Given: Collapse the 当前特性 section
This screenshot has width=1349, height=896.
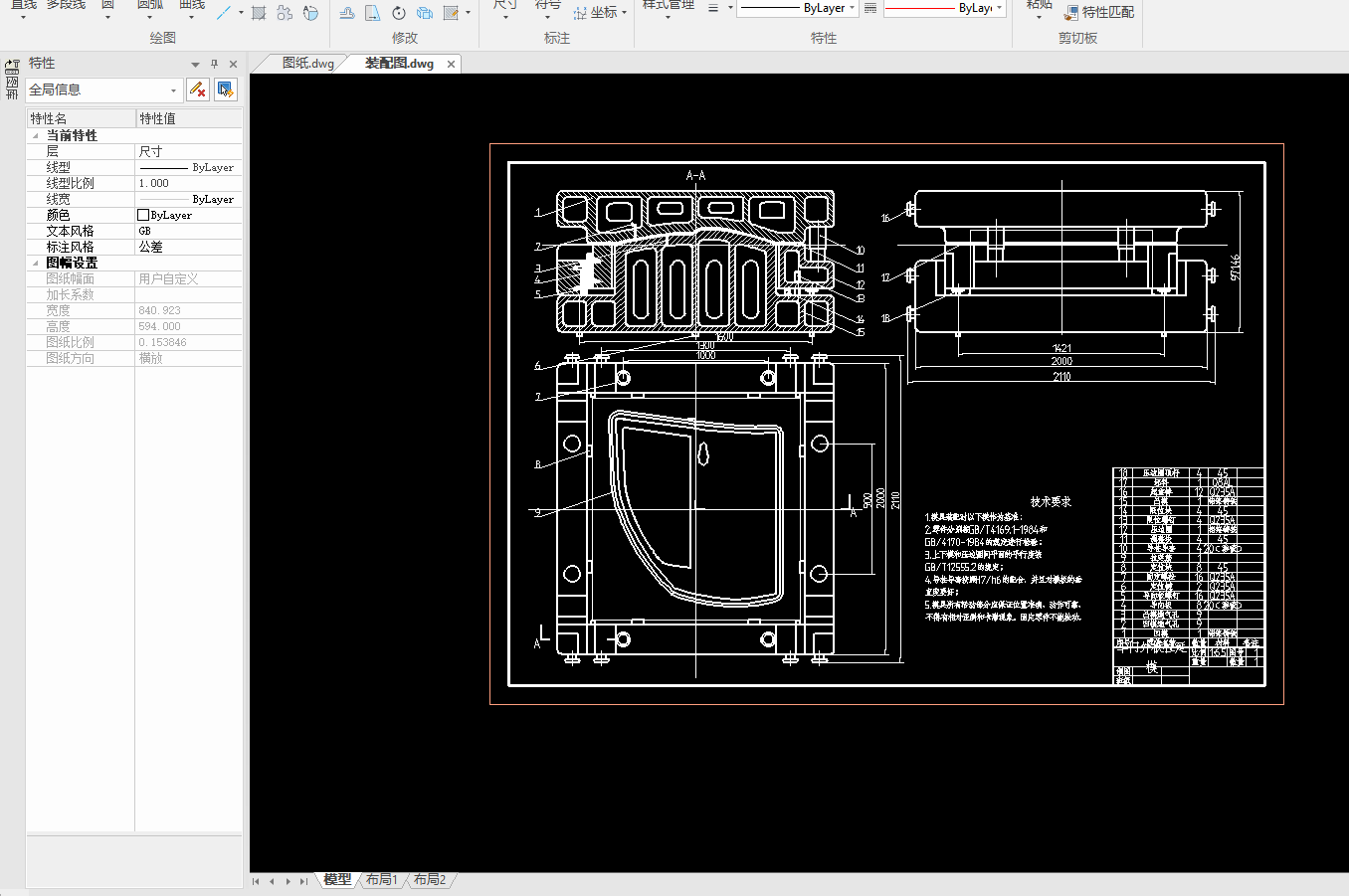Looking at the screenshot, I should point(37,135).
